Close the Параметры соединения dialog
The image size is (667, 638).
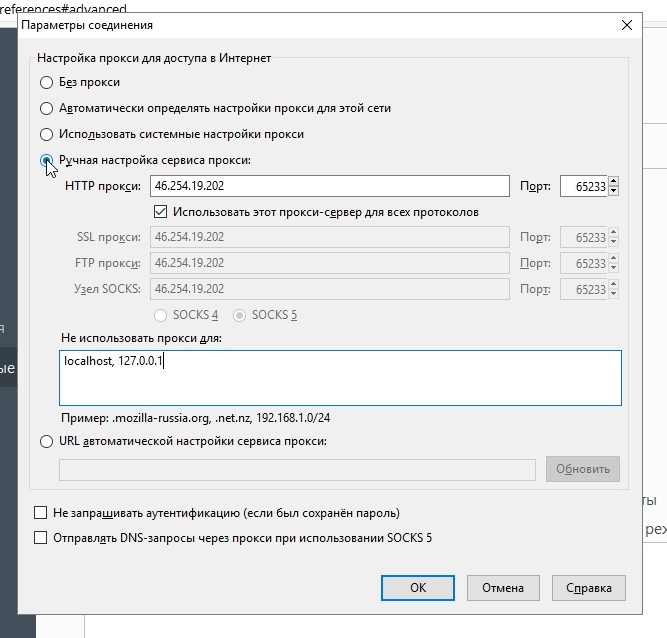[627, 25]
